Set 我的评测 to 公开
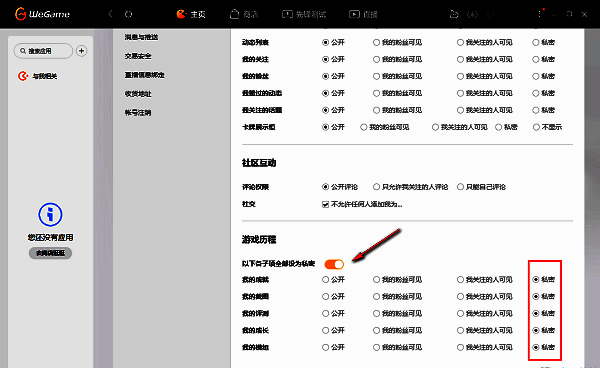The height and width of the screenshot is (368, 600). coord(326,313)
